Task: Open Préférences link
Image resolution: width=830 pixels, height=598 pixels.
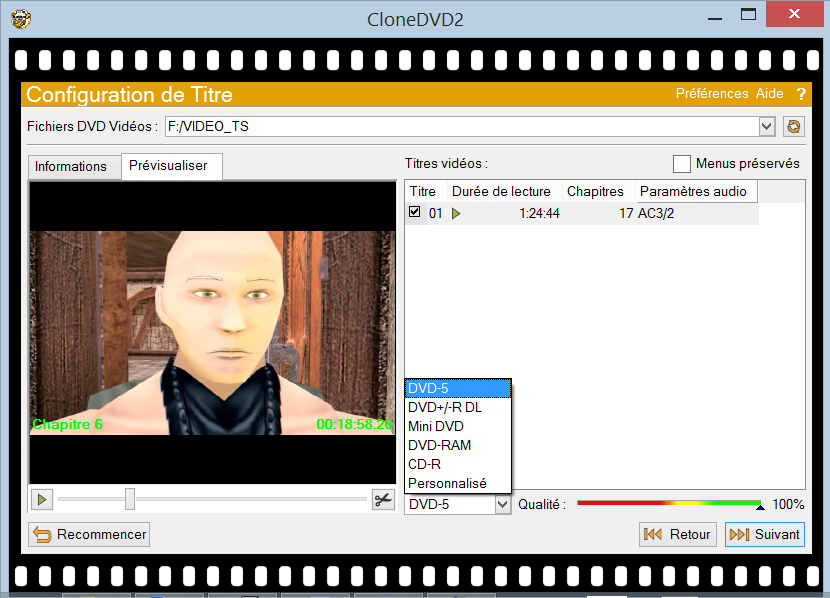Action: tap(712, 94)
